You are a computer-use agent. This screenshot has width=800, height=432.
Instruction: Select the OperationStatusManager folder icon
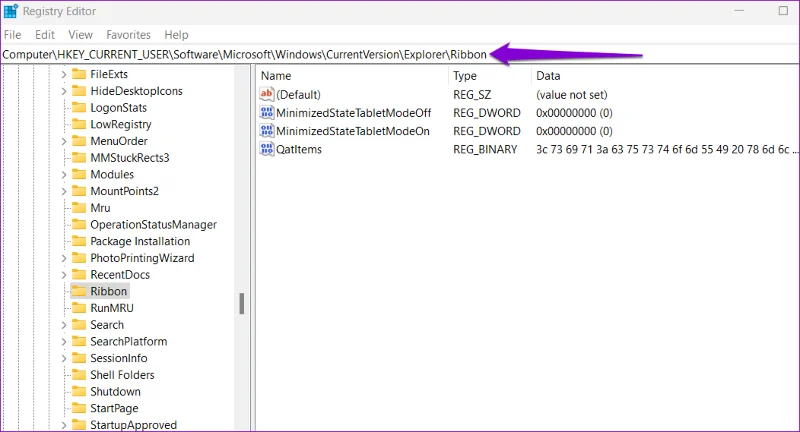(79, 224)
